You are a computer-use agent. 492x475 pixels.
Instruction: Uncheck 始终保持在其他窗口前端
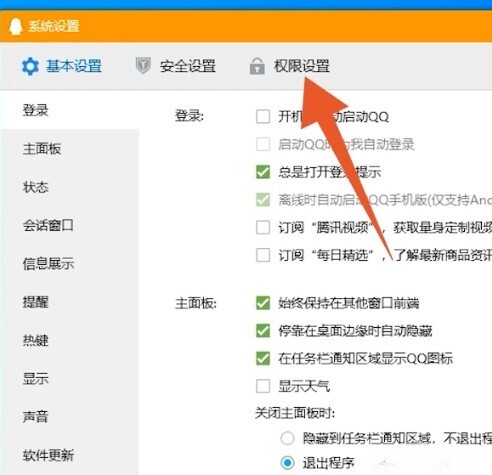pos(263,303)
